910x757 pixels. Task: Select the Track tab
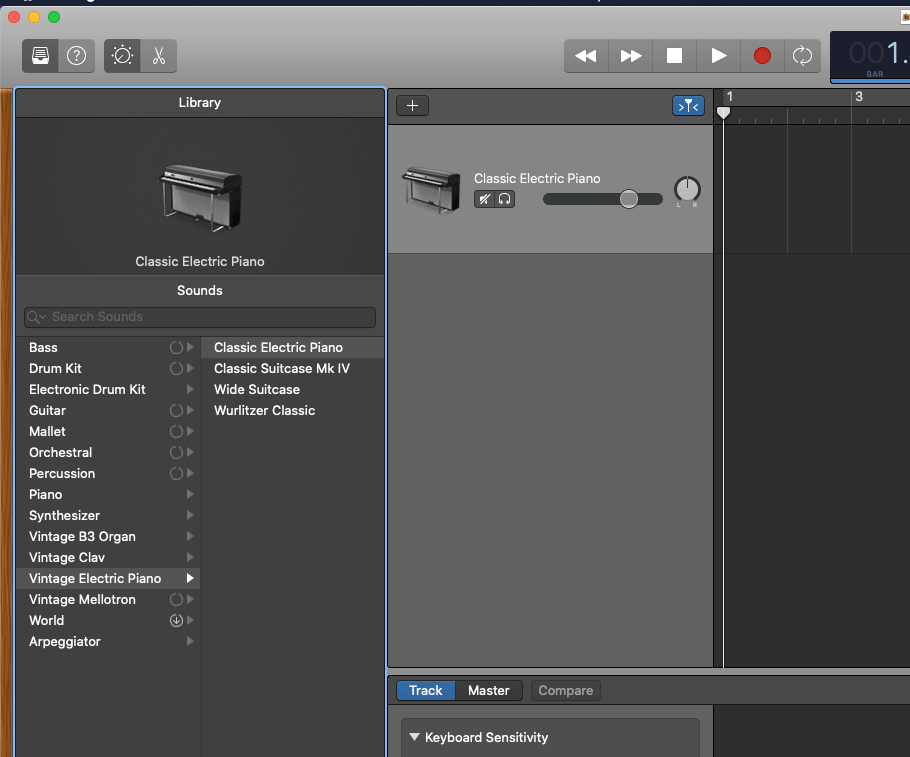click(x=426, y=690)
